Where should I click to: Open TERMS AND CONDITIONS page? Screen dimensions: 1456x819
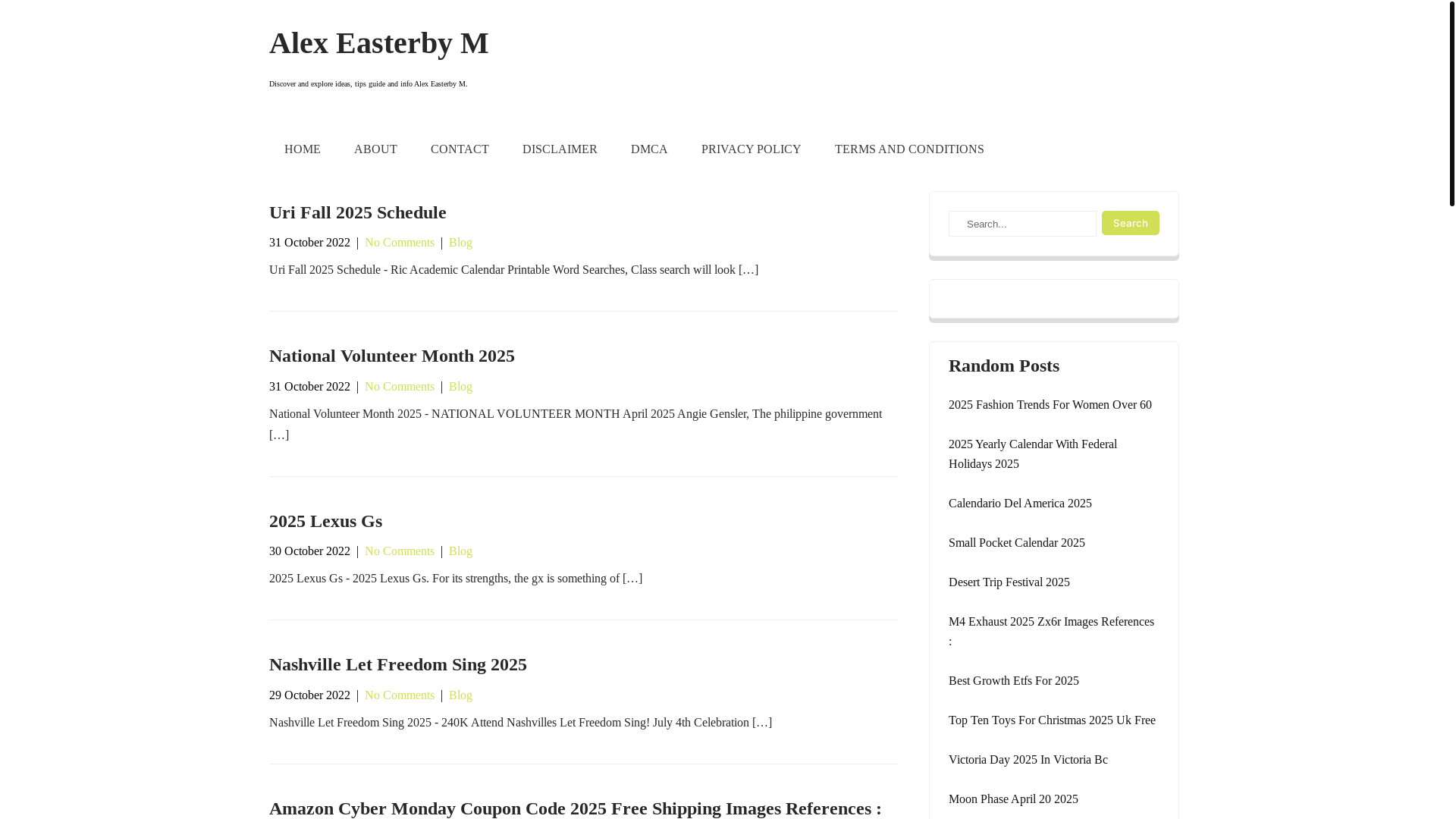click(909, 149)
